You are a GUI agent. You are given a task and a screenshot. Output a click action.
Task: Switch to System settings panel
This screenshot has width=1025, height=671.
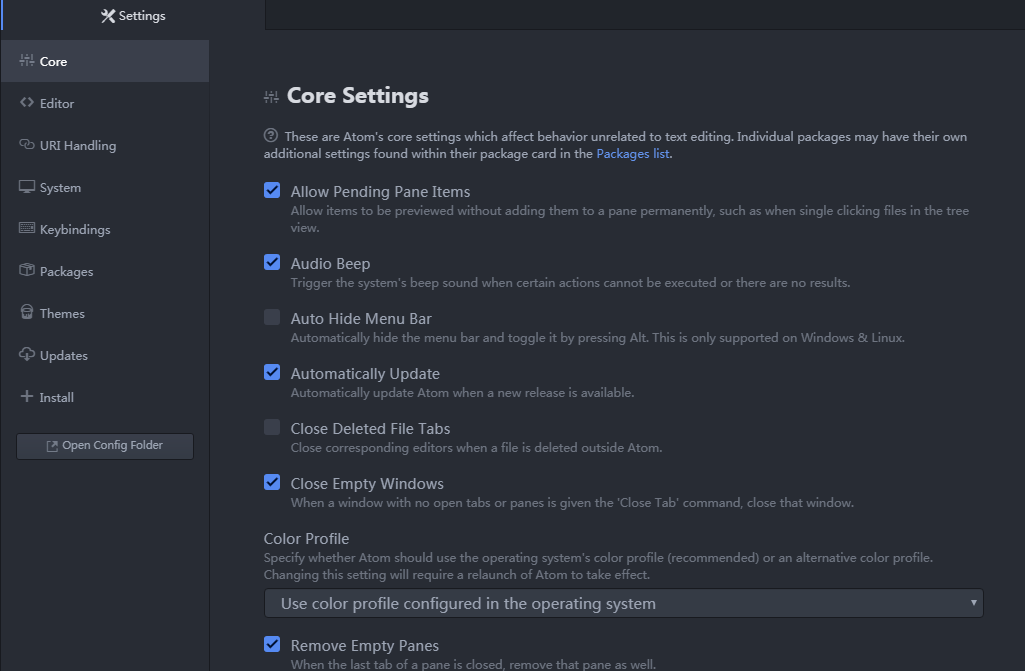point(105,187)
